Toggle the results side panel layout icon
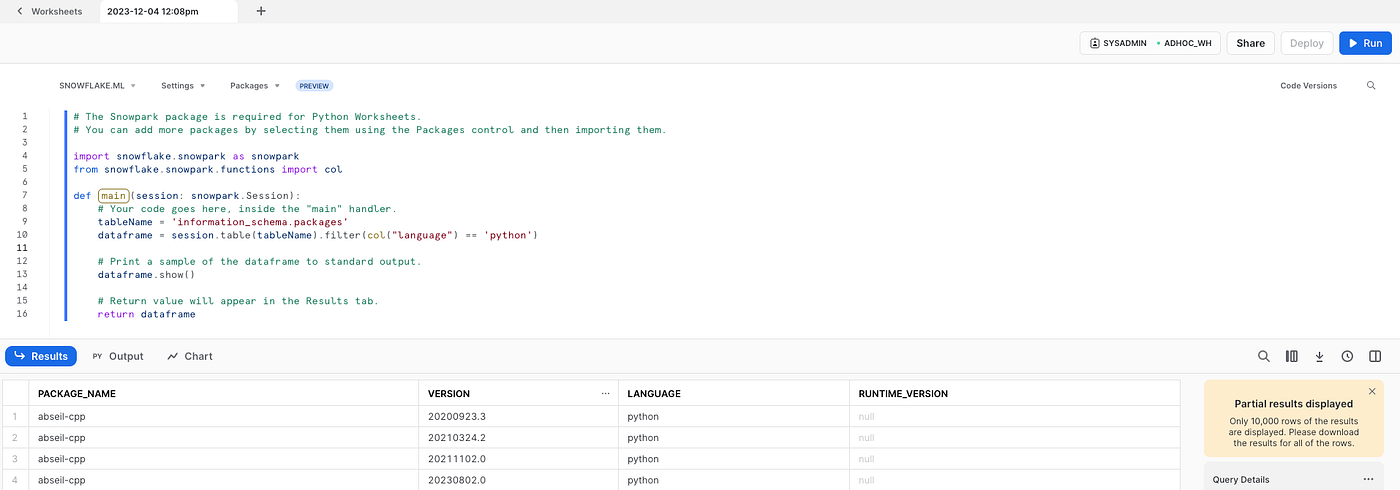The height and width of the screenshot is (490, 1400). [x=1375, y=356]
